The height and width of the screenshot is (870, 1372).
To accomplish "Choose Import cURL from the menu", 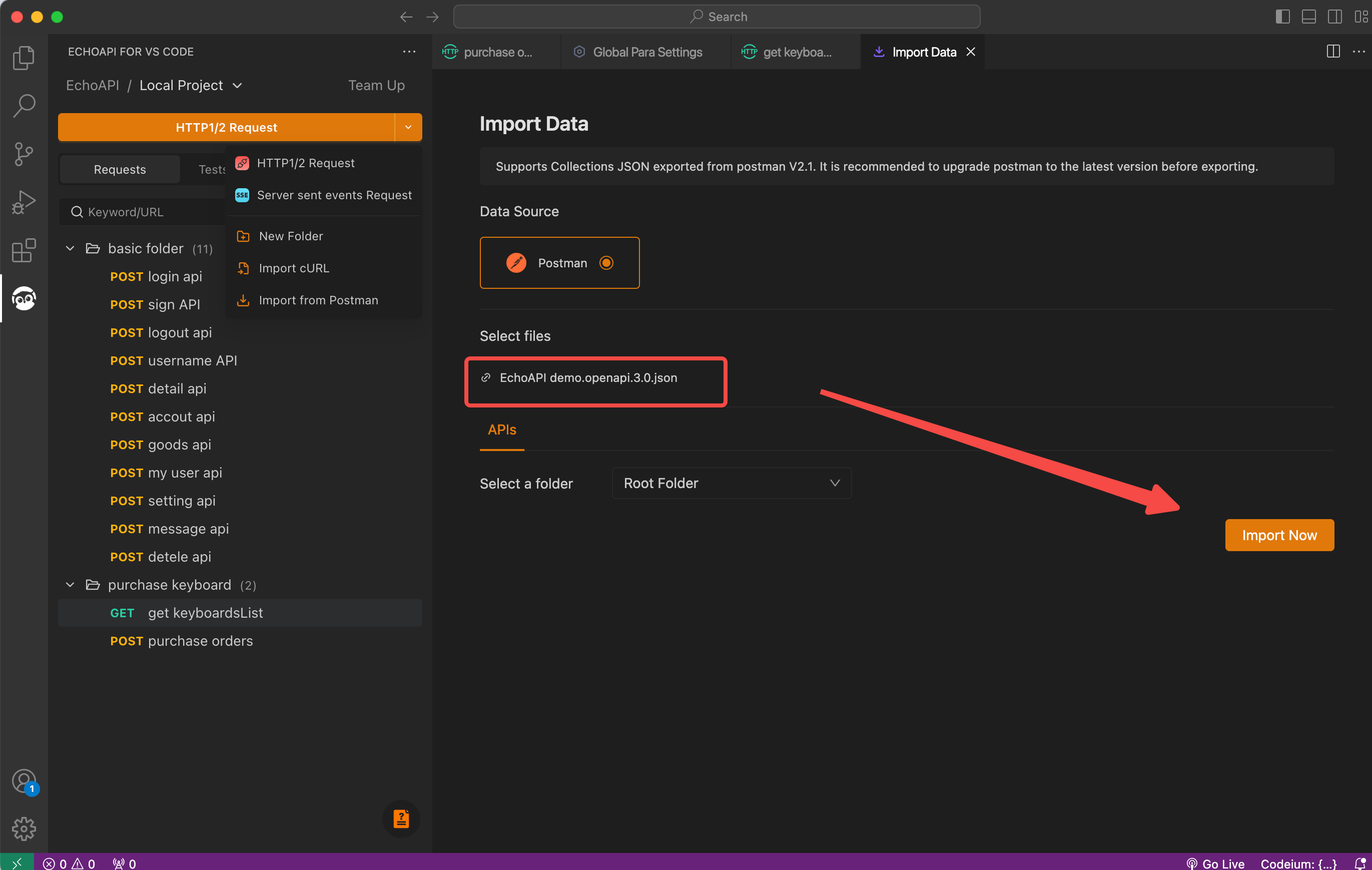I will (x=324, y=268).
